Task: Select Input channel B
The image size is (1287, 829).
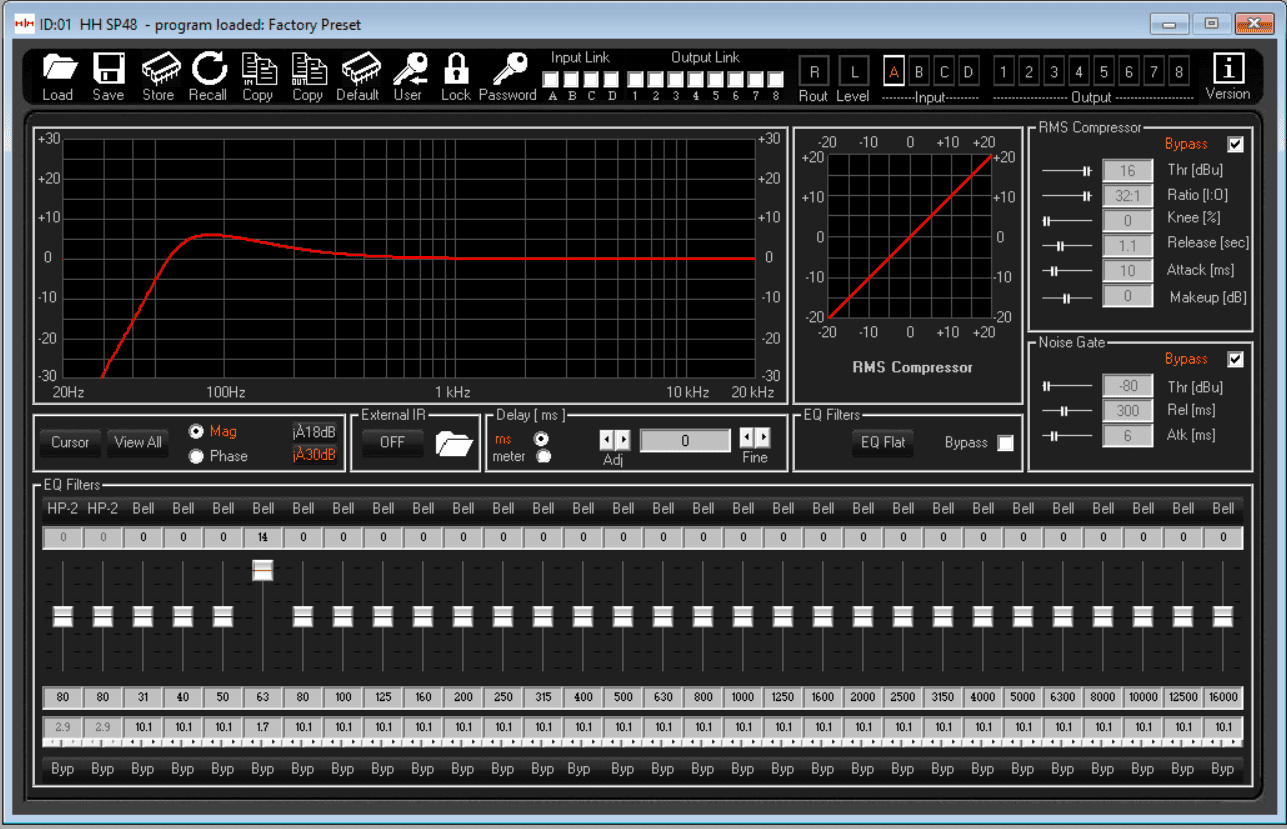Action: [x=919, y=72]
